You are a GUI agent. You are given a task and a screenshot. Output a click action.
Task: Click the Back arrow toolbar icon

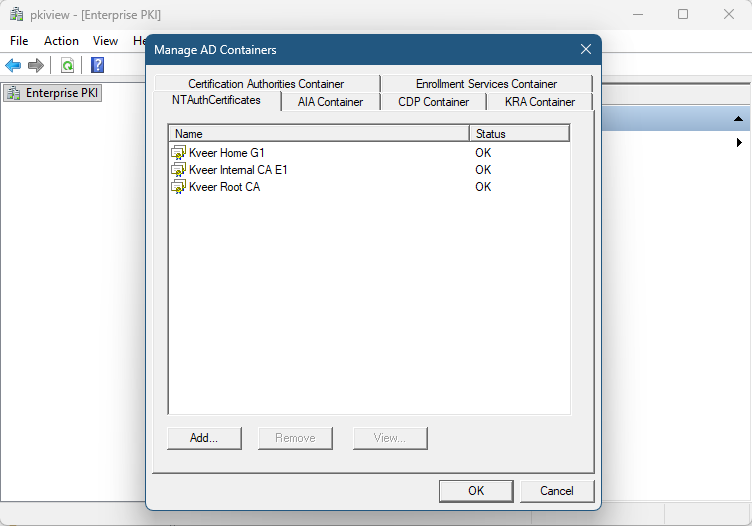click(13, 65)
